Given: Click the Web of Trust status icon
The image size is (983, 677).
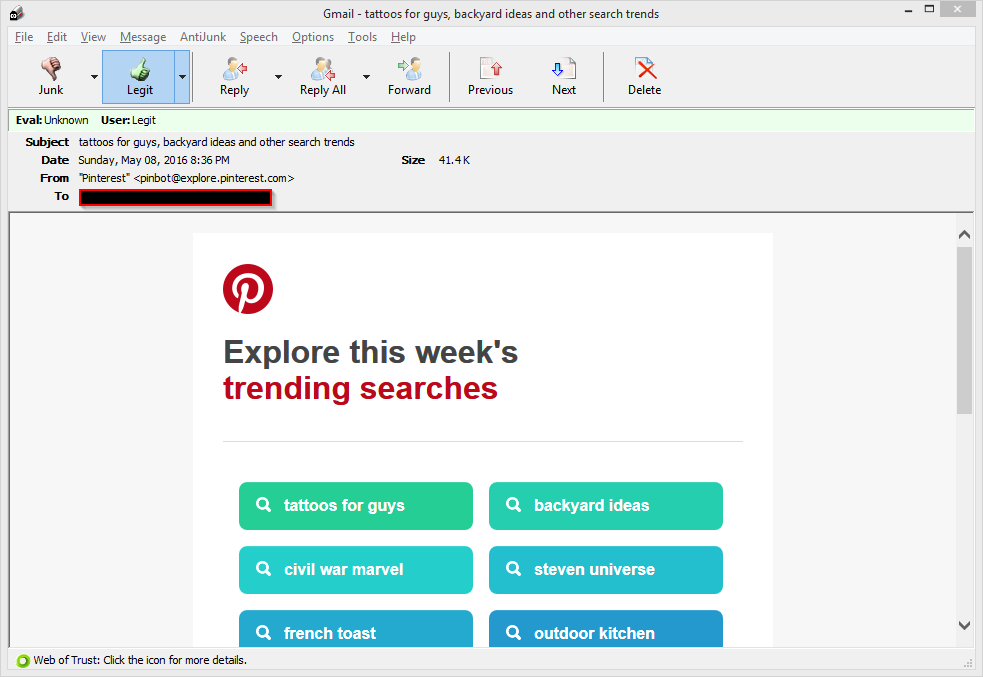Looking at the screenshot, I should (x=23, y=661).
